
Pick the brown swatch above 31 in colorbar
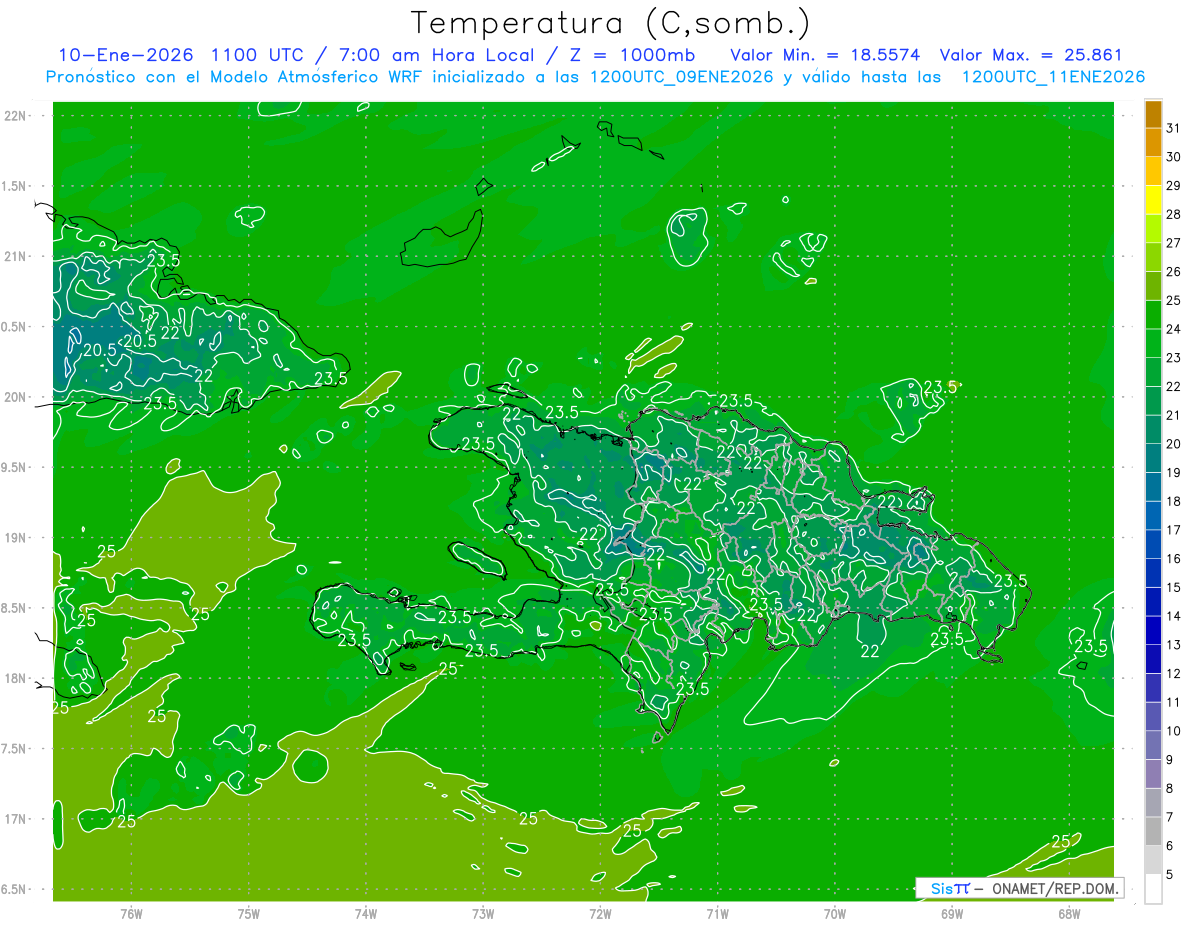coord(1153,114)
